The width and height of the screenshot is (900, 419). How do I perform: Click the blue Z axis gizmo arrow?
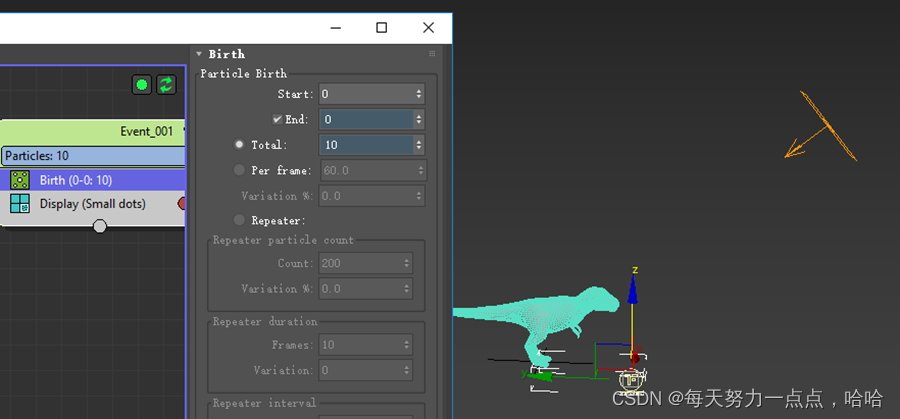click(x=632, y=291)
